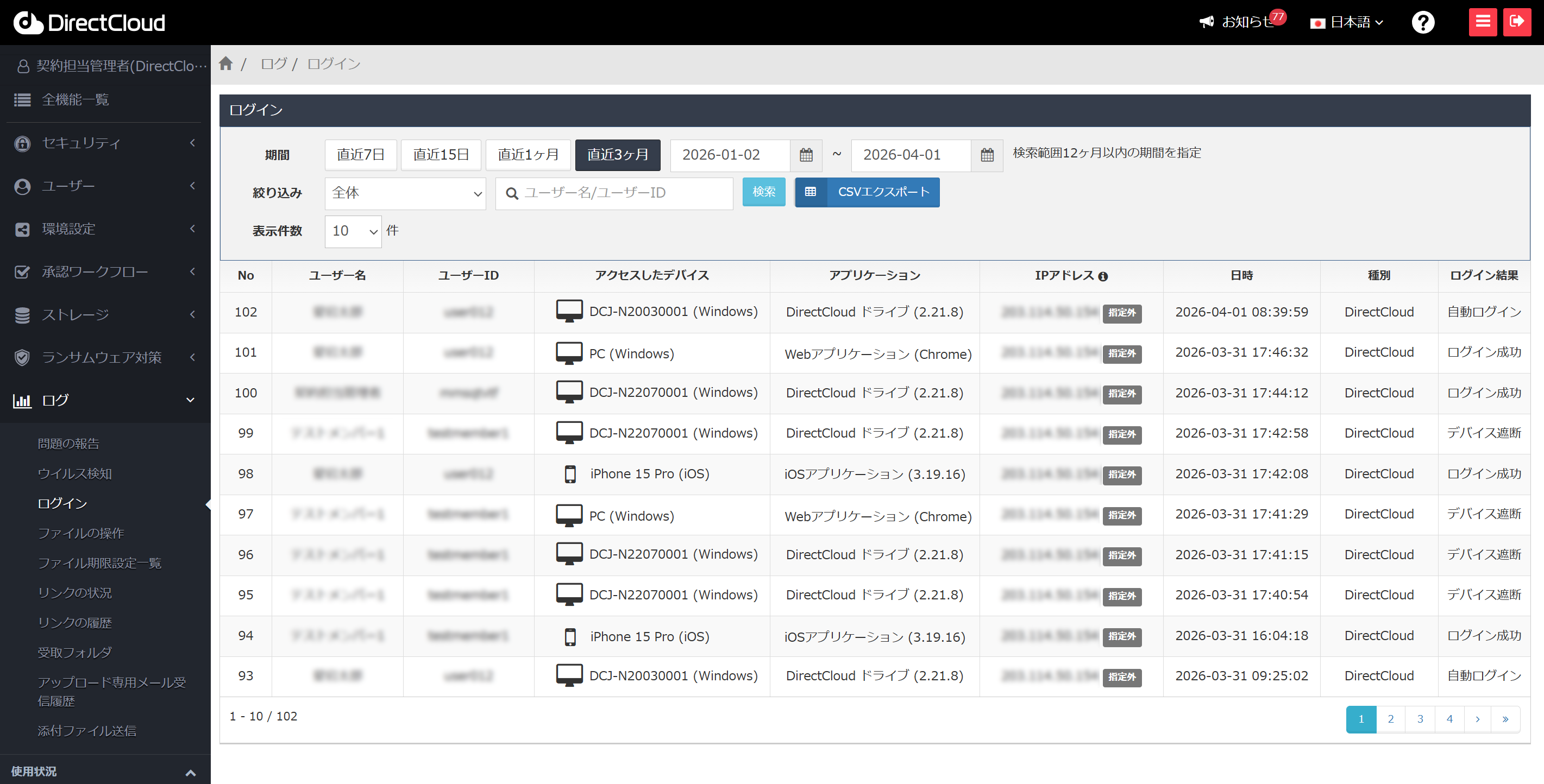Screen dimensions: 1544x784
Task: Expand the セキュリティ menu chevron
Action: (x=192, y=143)
